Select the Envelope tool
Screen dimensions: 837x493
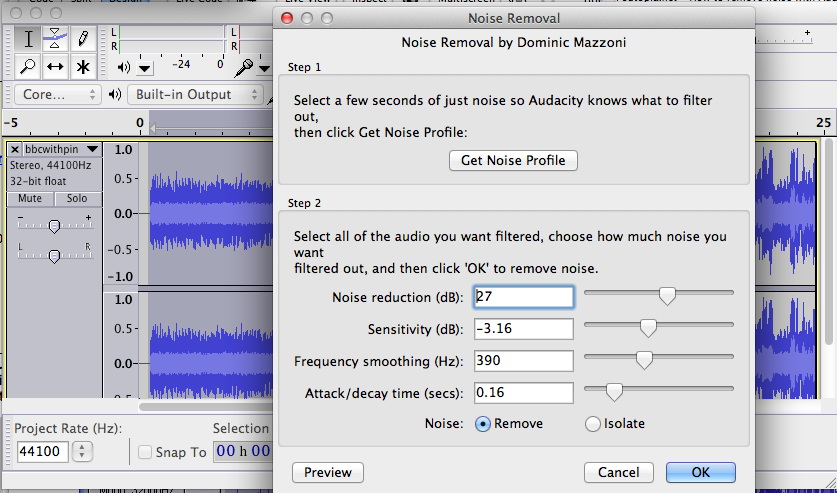pos(56,39)
